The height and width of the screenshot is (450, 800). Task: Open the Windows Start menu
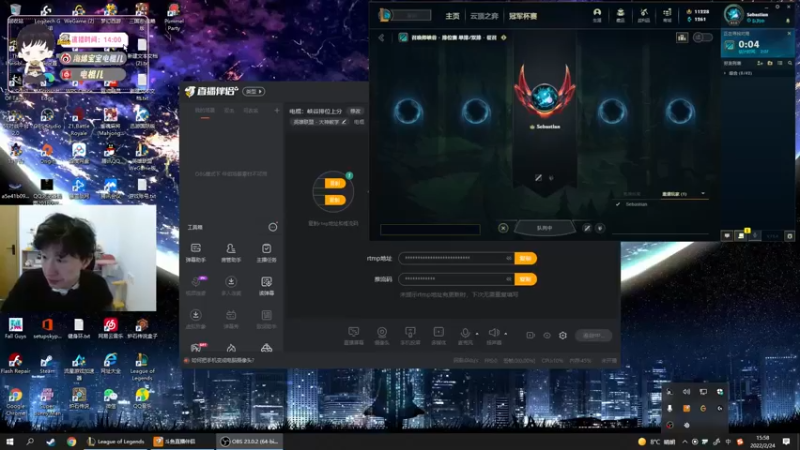pos(9,441)
